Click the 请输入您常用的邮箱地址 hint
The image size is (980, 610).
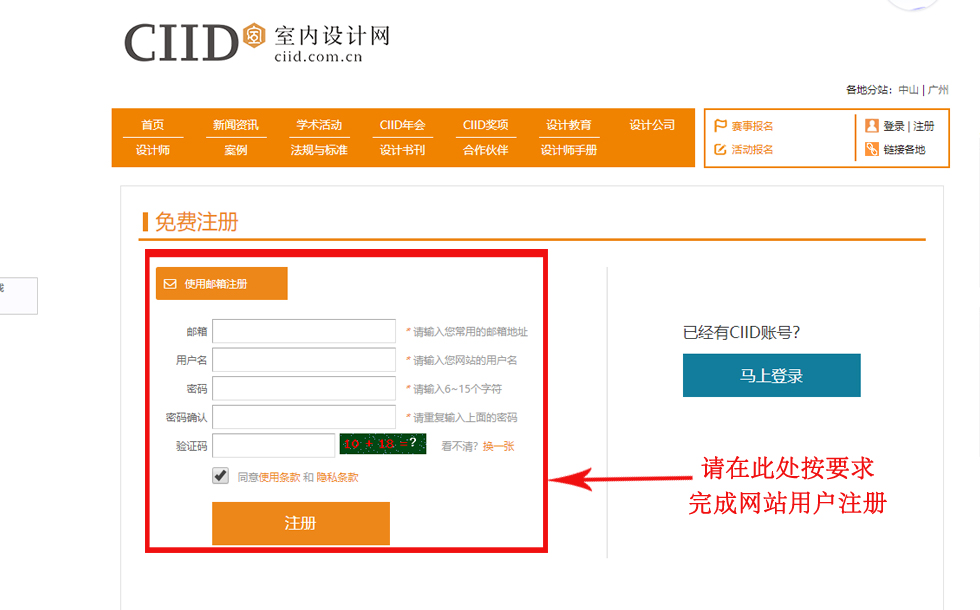pos(471,332)
